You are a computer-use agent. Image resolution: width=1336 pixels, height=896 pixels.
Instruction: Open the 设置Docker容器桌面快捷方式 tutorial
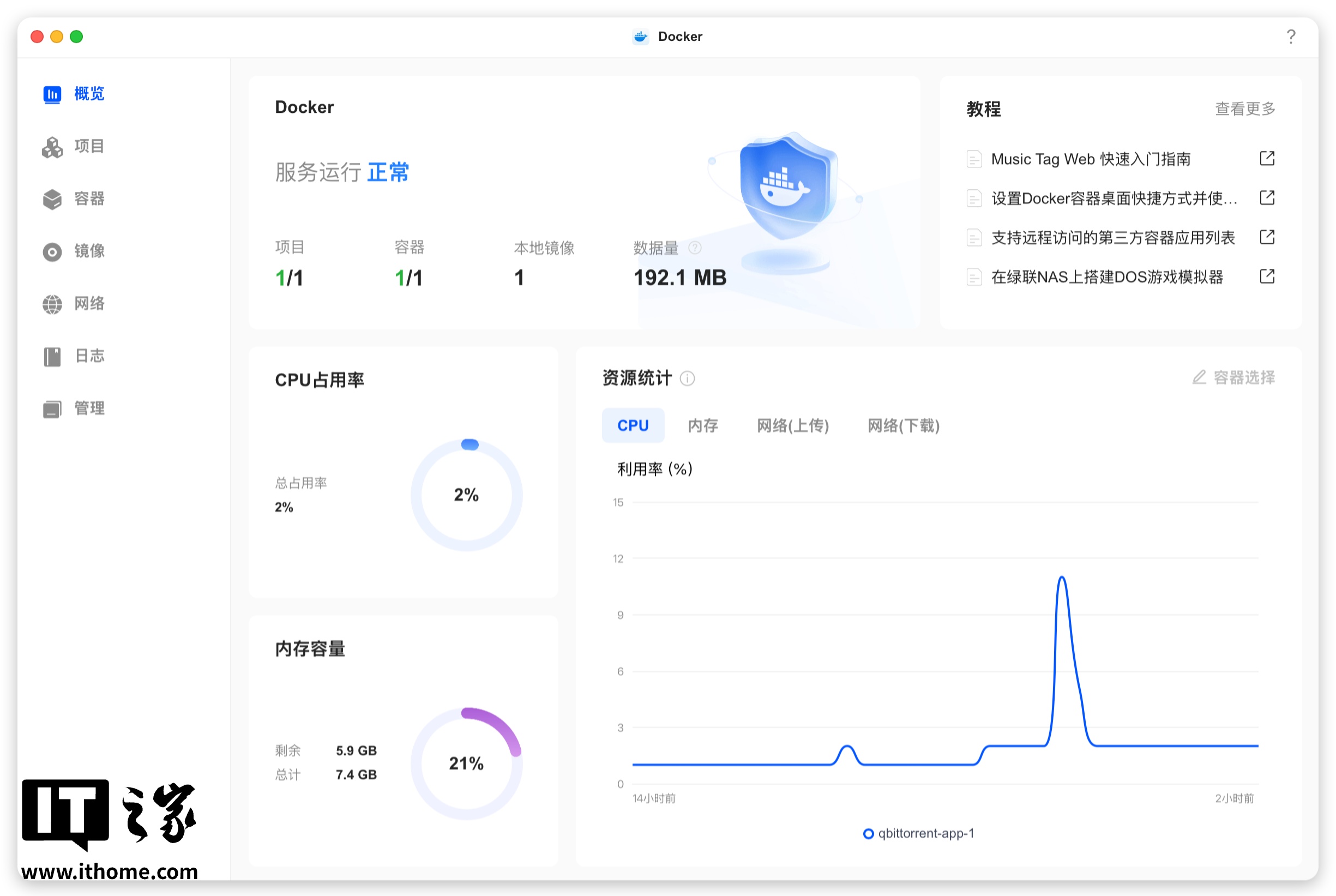click(1114, 199)
